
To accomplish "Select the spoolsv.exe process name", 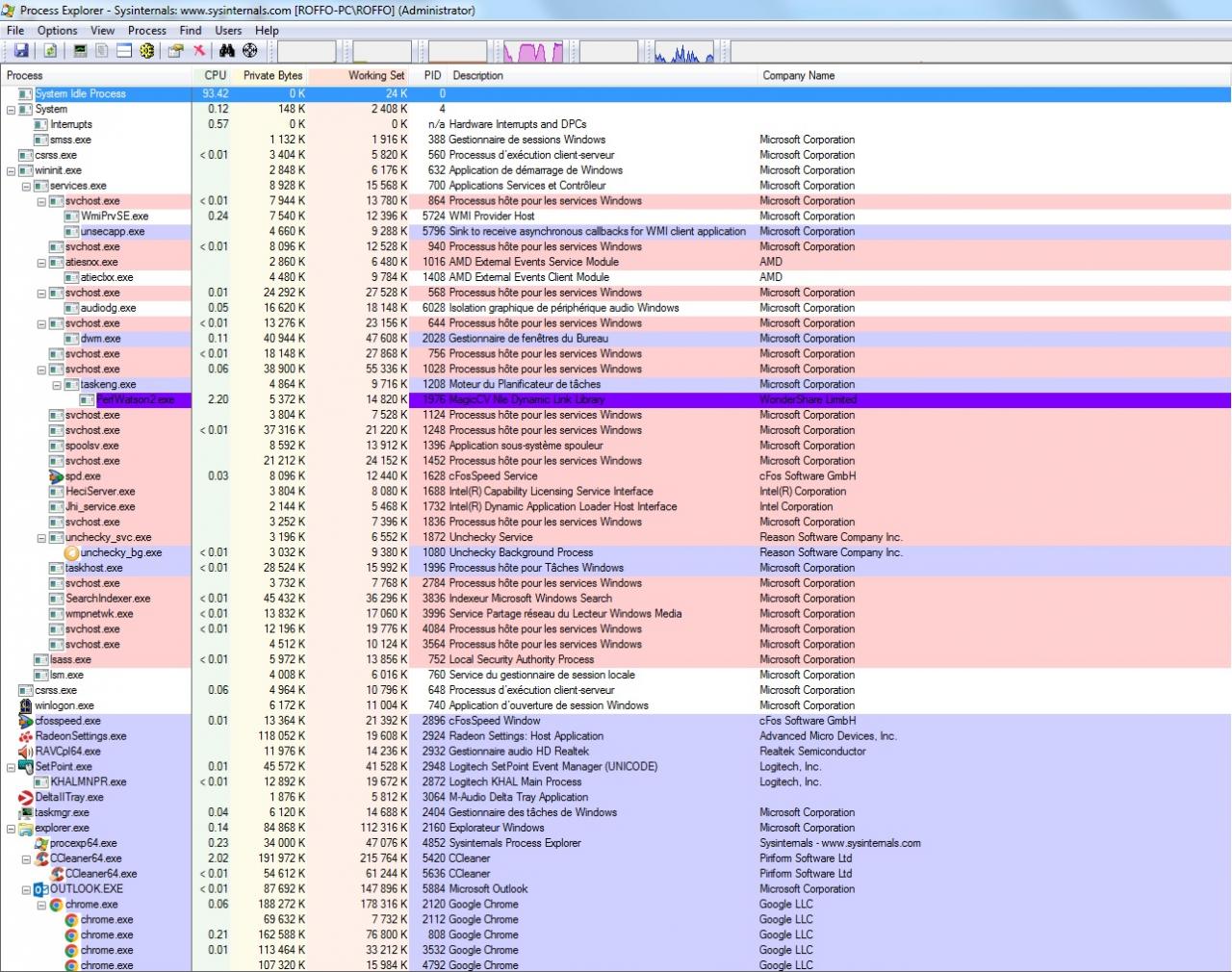I will pos(92,446).
